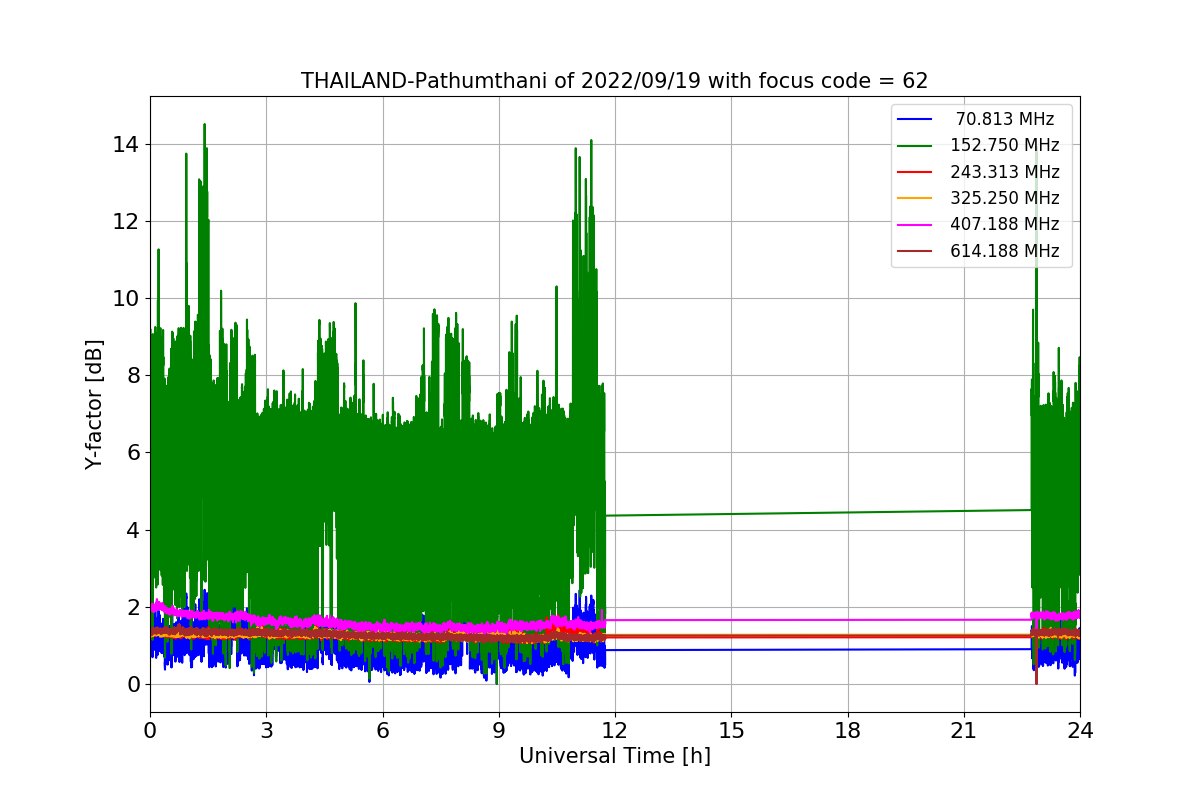1200x800 pixels.
Task: Click the x-axis tick label 18
Action: click(x=848, y=731)
